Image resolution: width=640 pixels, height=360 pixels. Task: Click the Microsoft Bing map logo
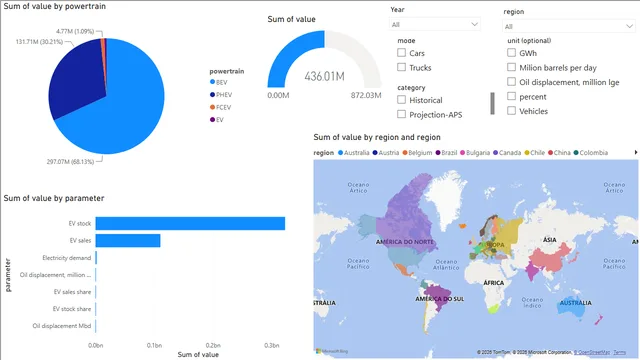click(332, 351)
